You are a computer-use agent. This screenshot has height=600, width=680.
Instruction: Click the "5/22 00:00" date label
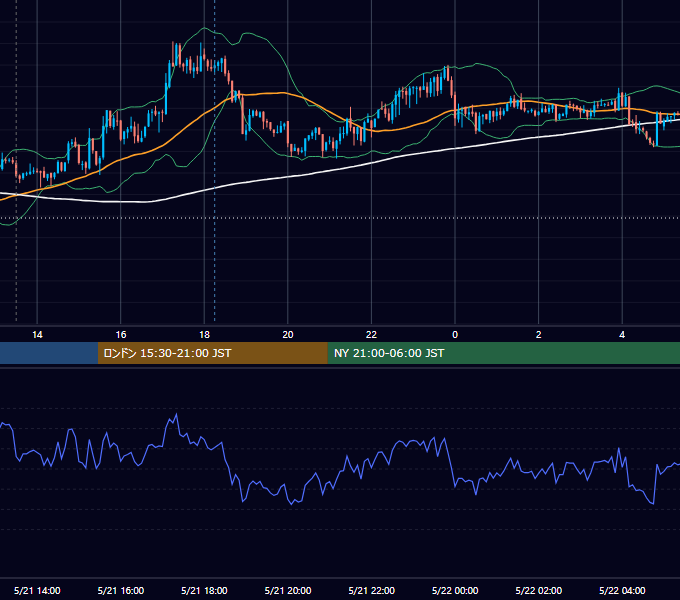pyautogui.click(x=455, y=590)
